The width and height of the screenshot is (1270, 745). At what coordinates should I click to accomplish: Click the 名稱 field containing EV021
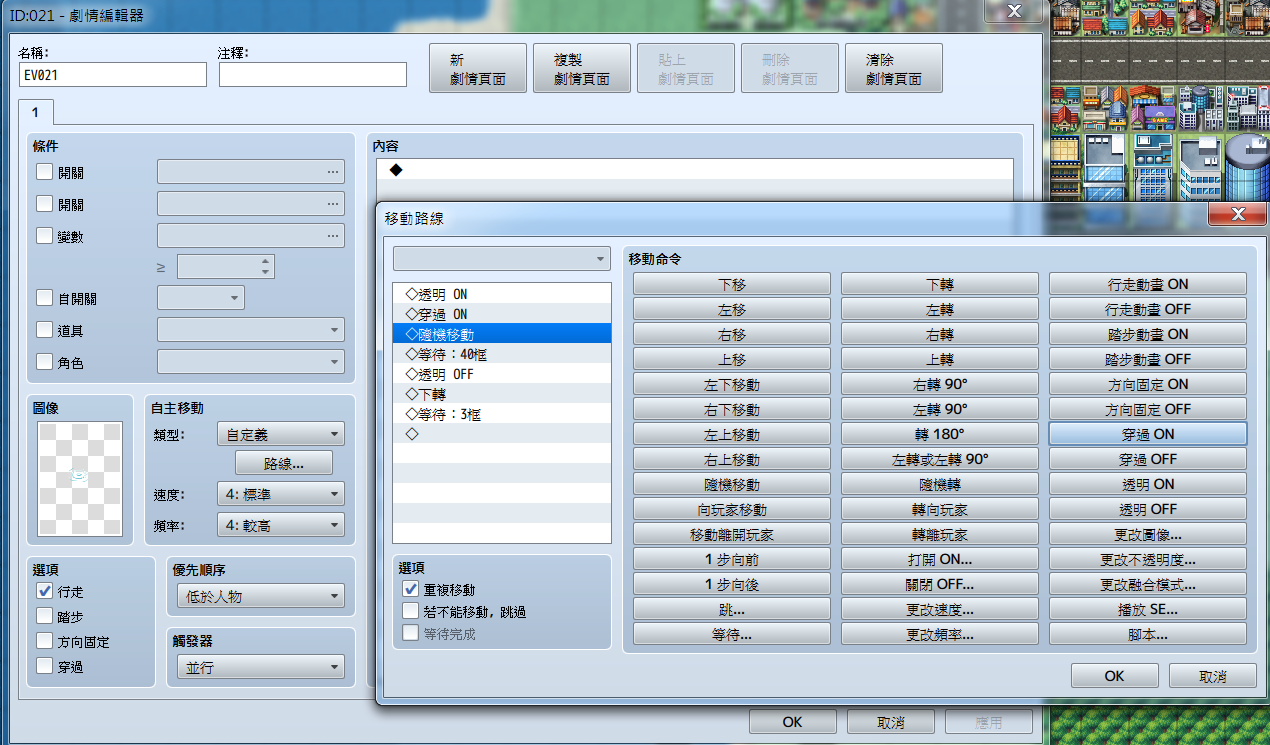(112, 75)
